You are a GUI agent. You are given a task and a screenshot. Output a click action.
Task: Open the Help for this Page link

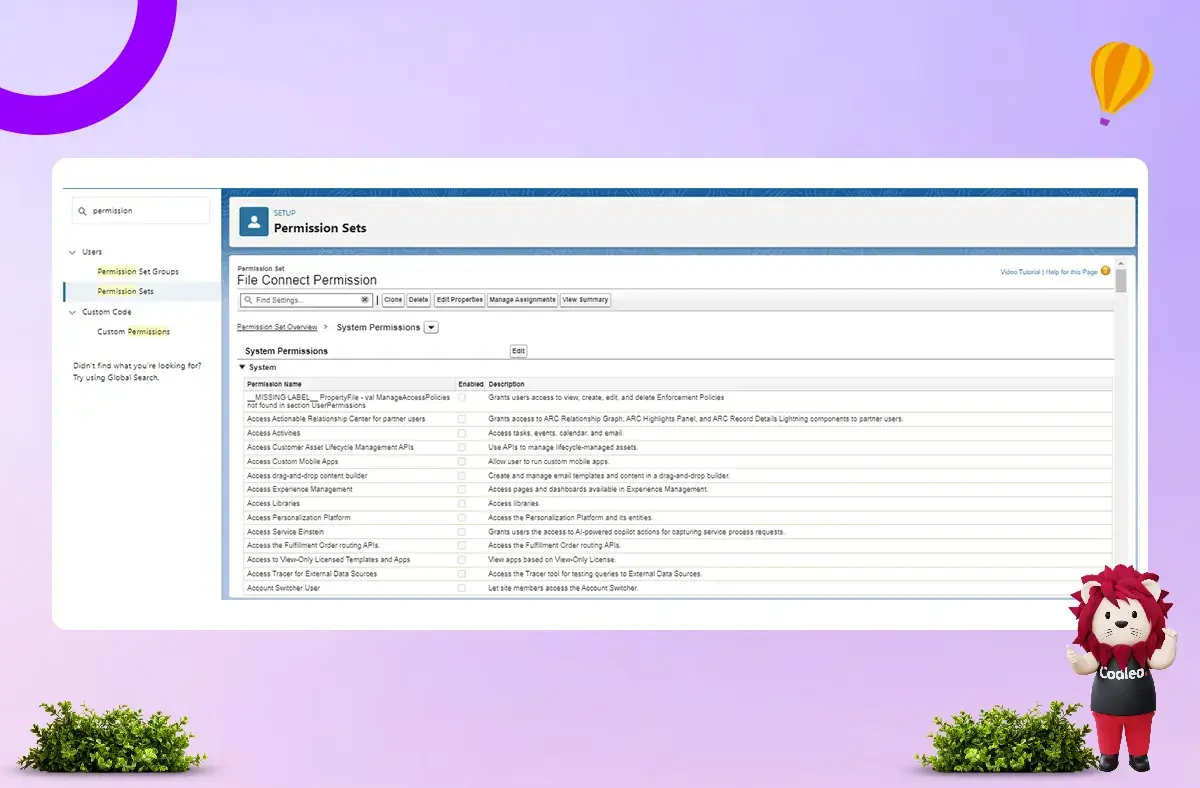pos(1072,272)
